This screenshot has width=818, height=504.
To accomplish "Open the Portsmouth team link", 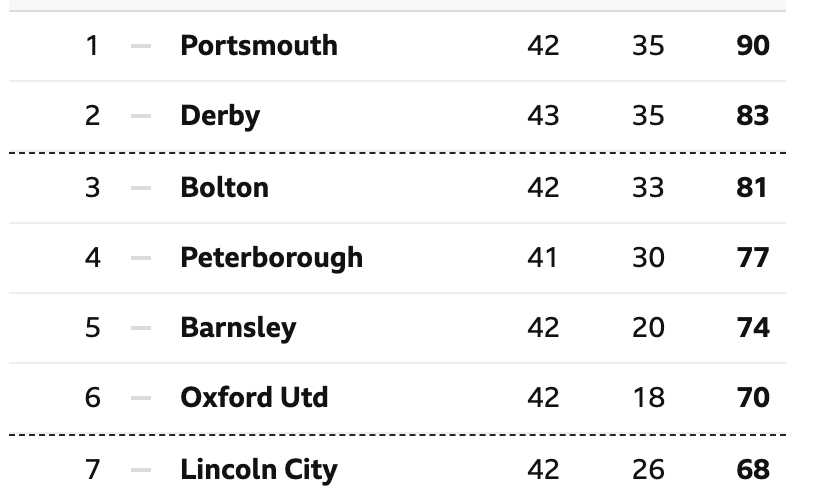I will 259,45.
